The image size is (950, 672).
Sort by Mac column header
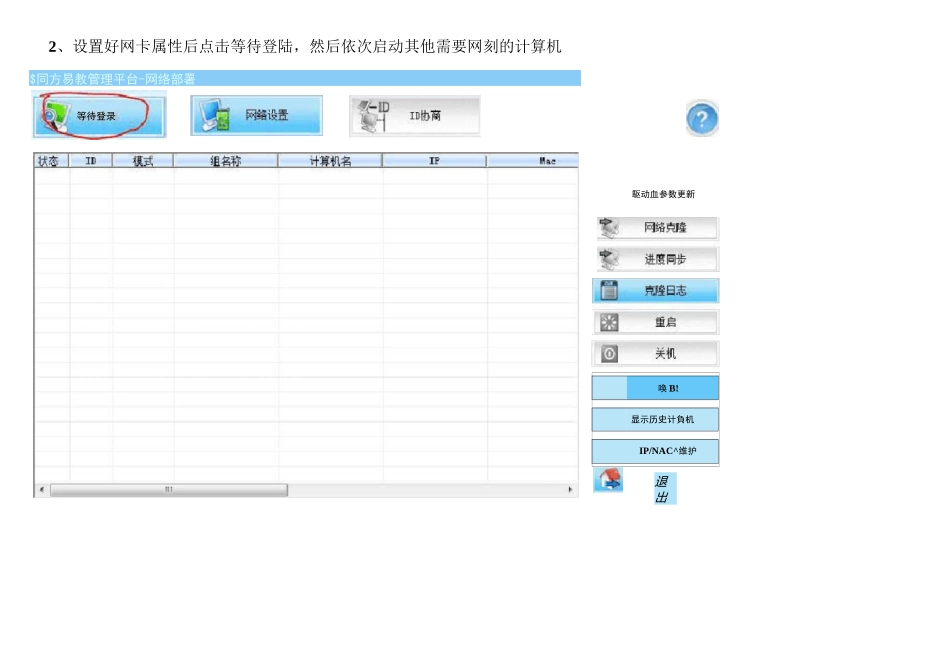(533, 161)
